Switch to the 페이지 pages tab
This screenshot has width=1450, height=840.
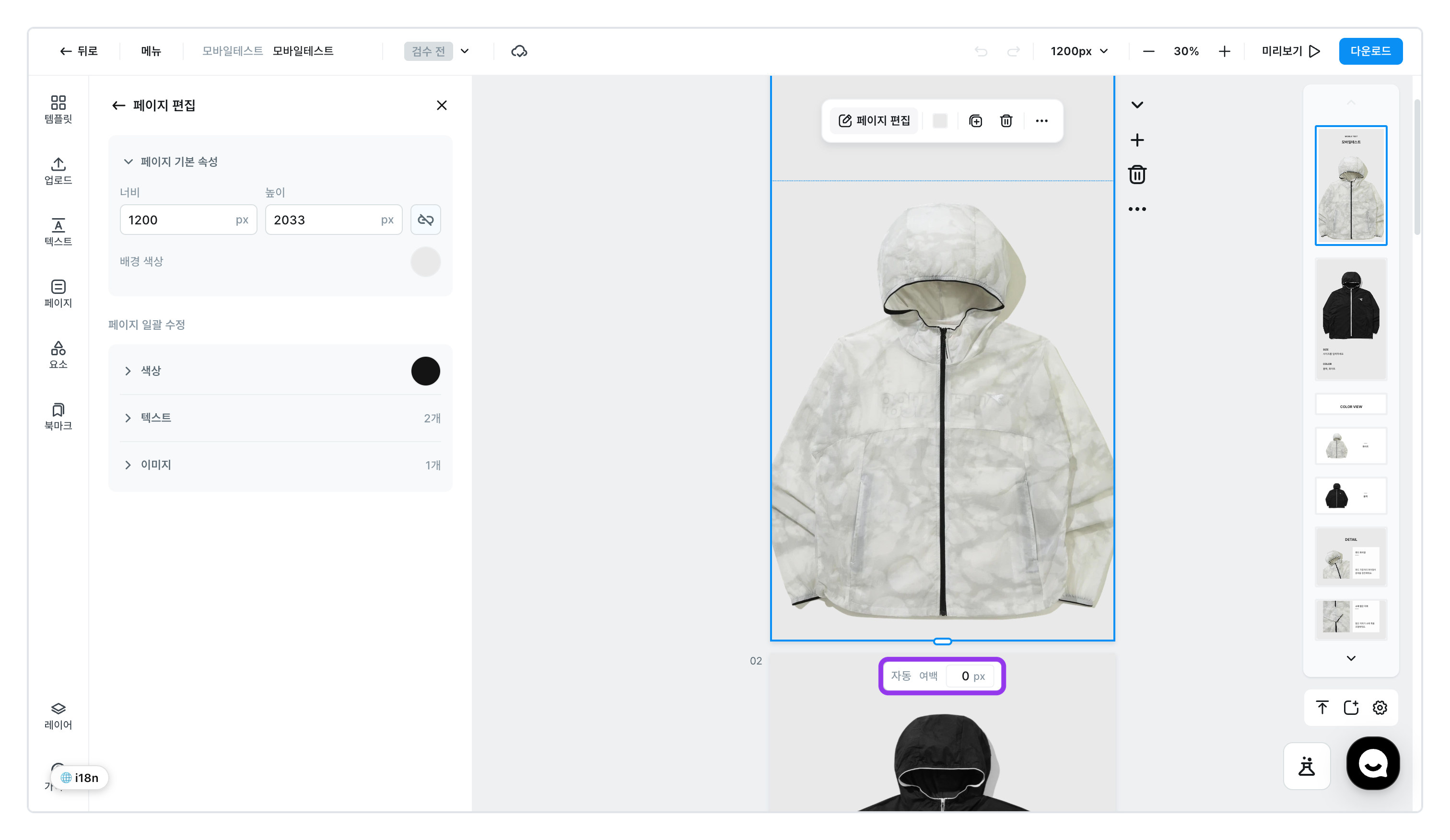(x=58, y=293)
